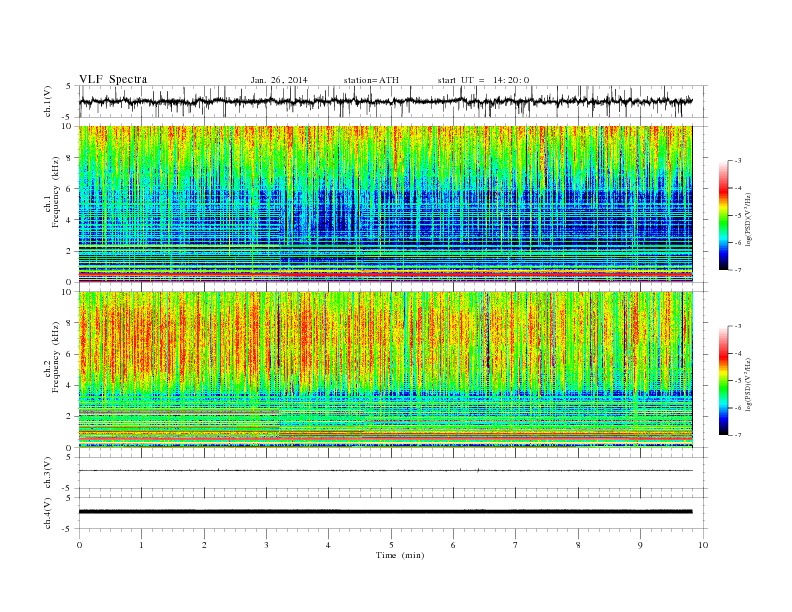The image size is (792, 612).
Task: Click the "4" kHz tick on ch.2 frequency axis
Action: (70, 385)
